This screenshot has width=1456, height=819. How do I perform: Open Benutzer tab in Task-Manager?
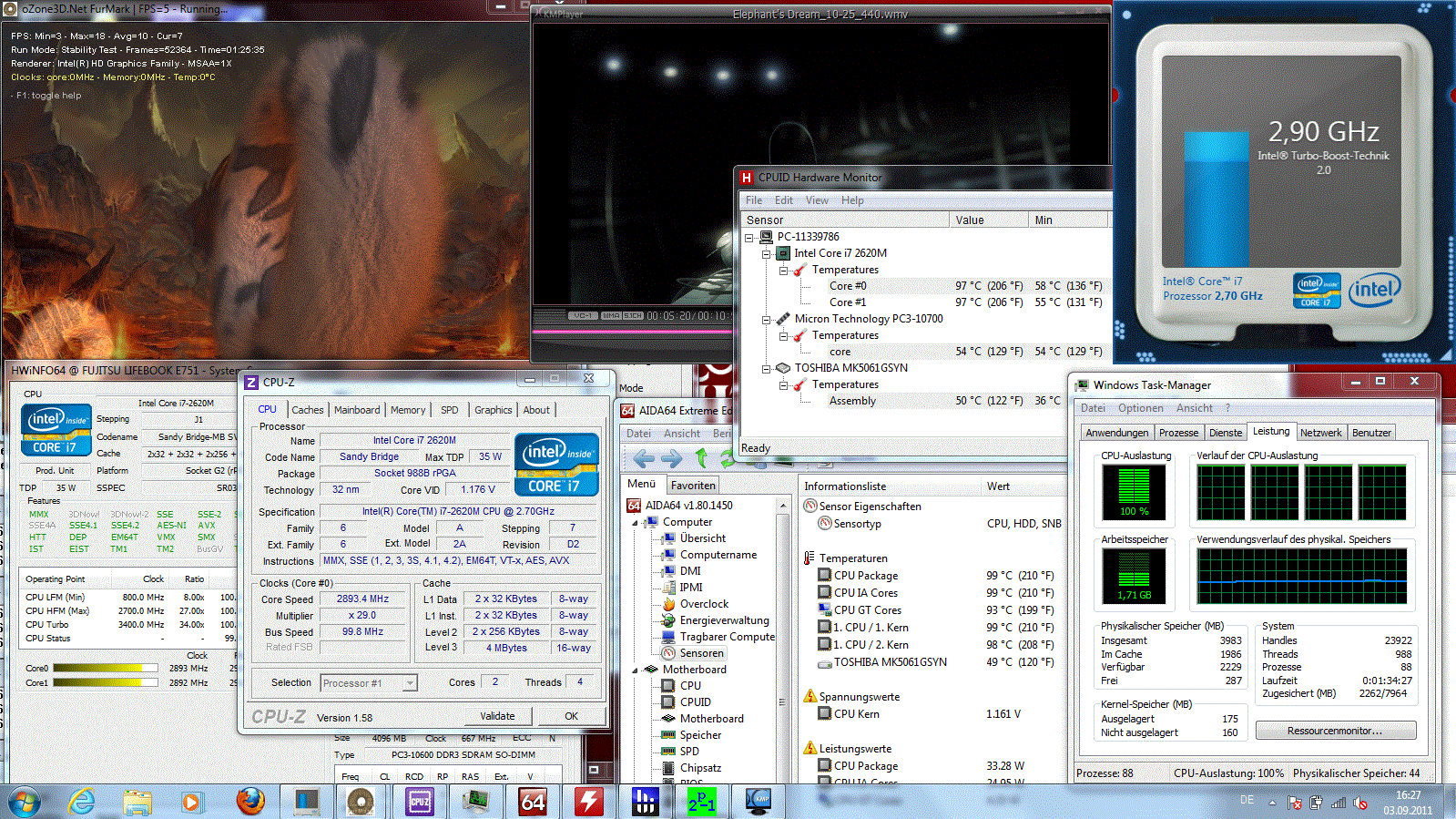click(x=1371, y=433)
